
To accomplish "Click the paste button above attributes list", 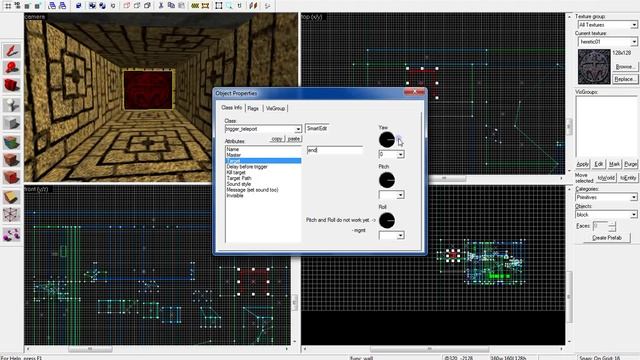I will pyautogui.click(x=293, y=139).
